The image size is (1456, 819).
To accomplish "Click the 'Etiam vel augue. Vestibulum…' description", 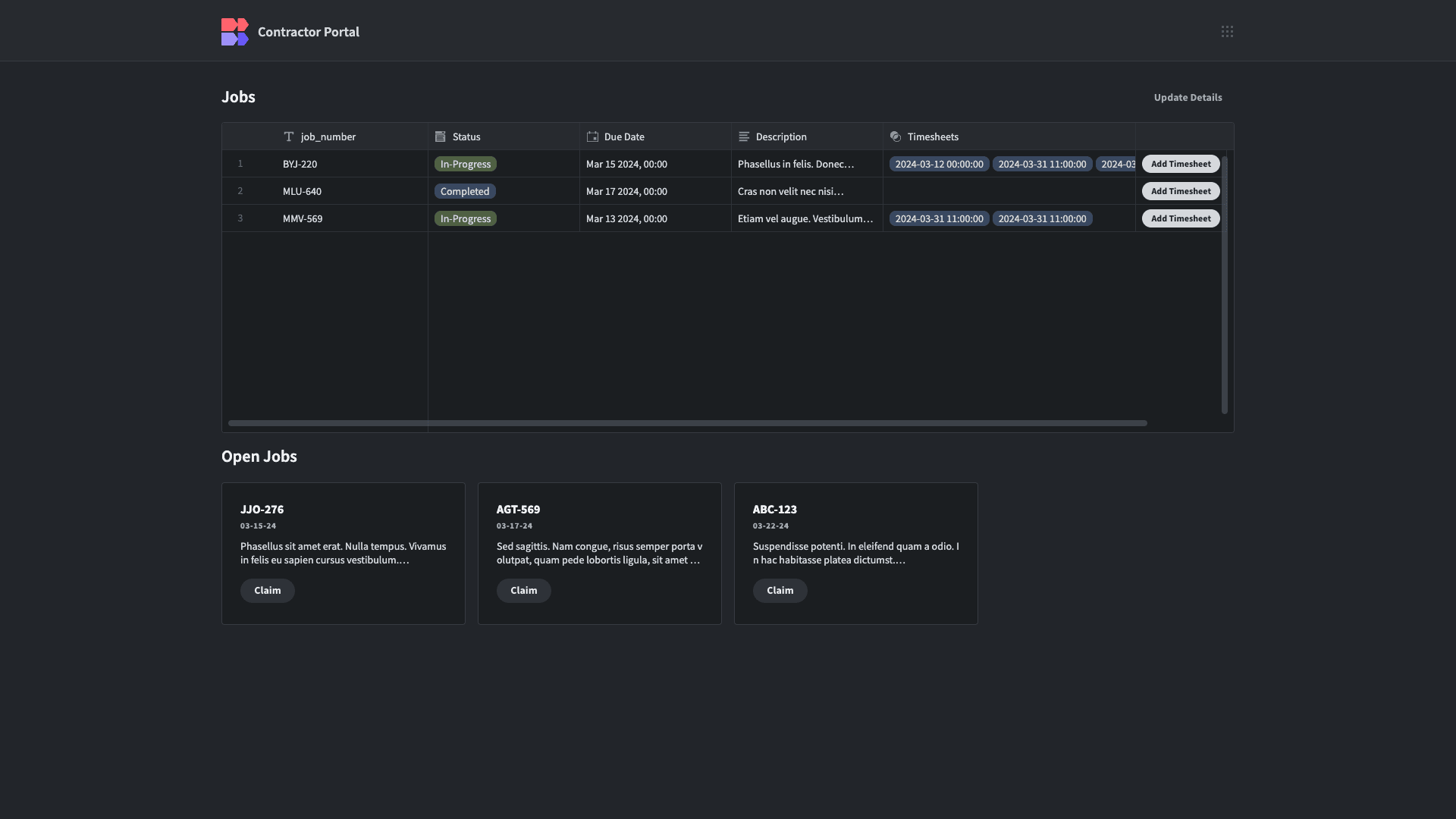I will [805, 218].
